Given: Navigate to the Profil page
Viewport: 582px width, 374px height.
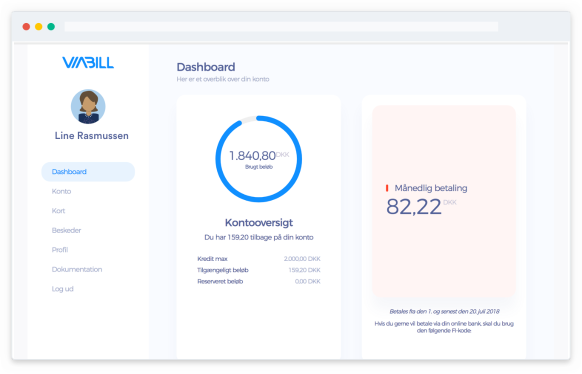Looking at the screenshot, I should [x=60, y=250].
